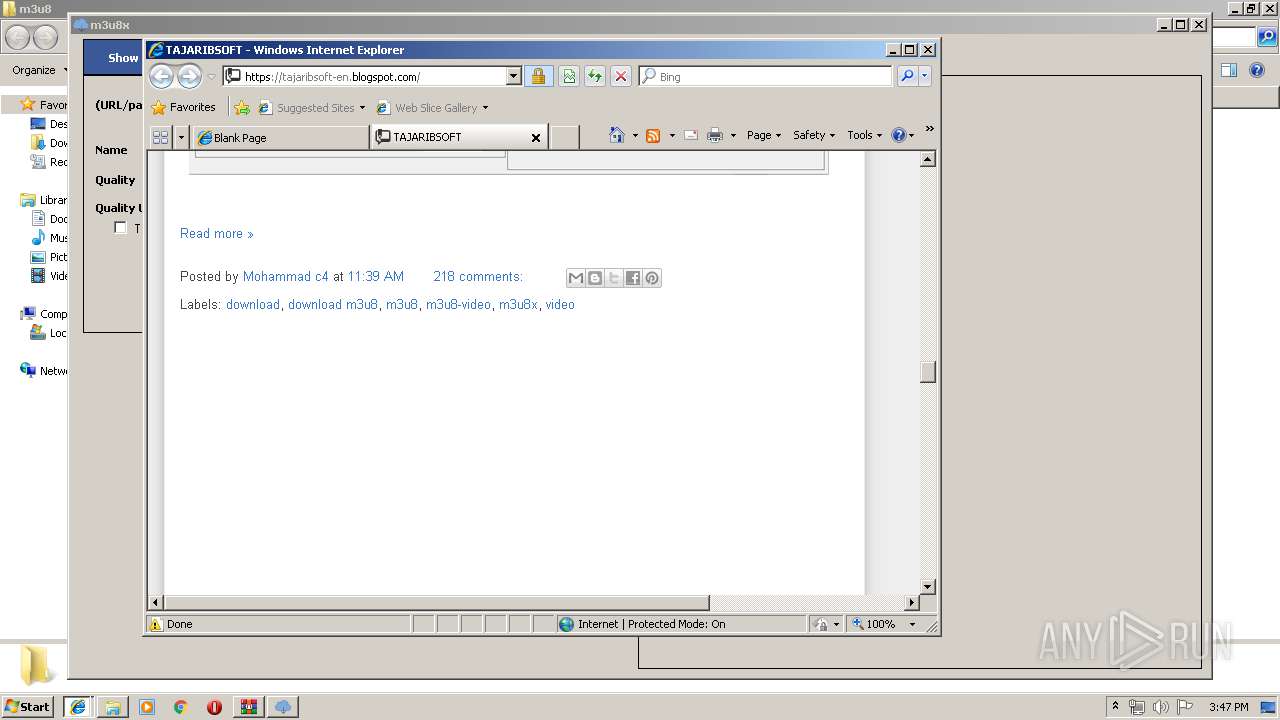Open the m3u8-video label link
The width and height of the screenshot is (1280, 720).
pyautogui.click(x=459, y=305)
